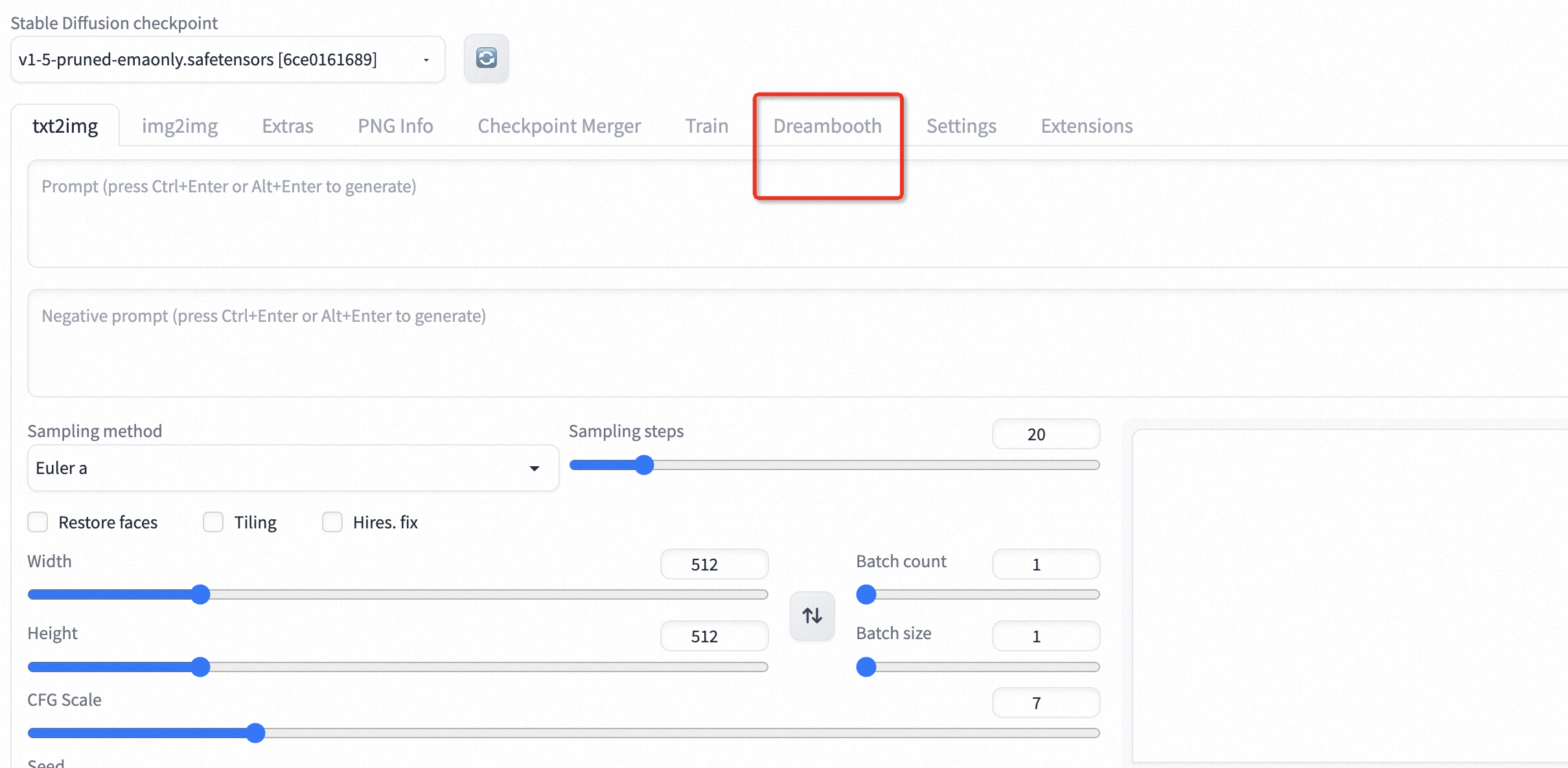Image resolution: width=1568 pixels, height=768 pixels.
Task: Click the CFG Scale value field
Action: [1046, 703]
